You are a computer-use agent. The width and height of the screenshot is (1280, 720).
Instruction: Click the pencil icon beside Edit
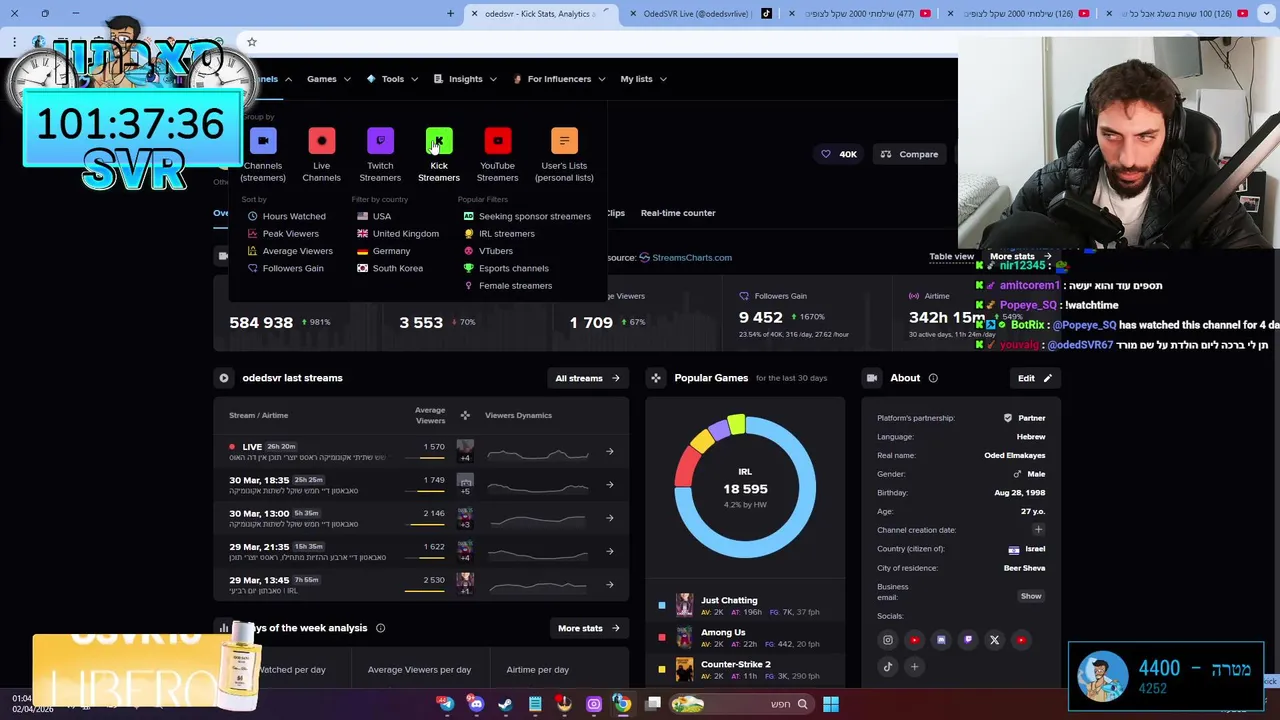(x=1047, y=378)
